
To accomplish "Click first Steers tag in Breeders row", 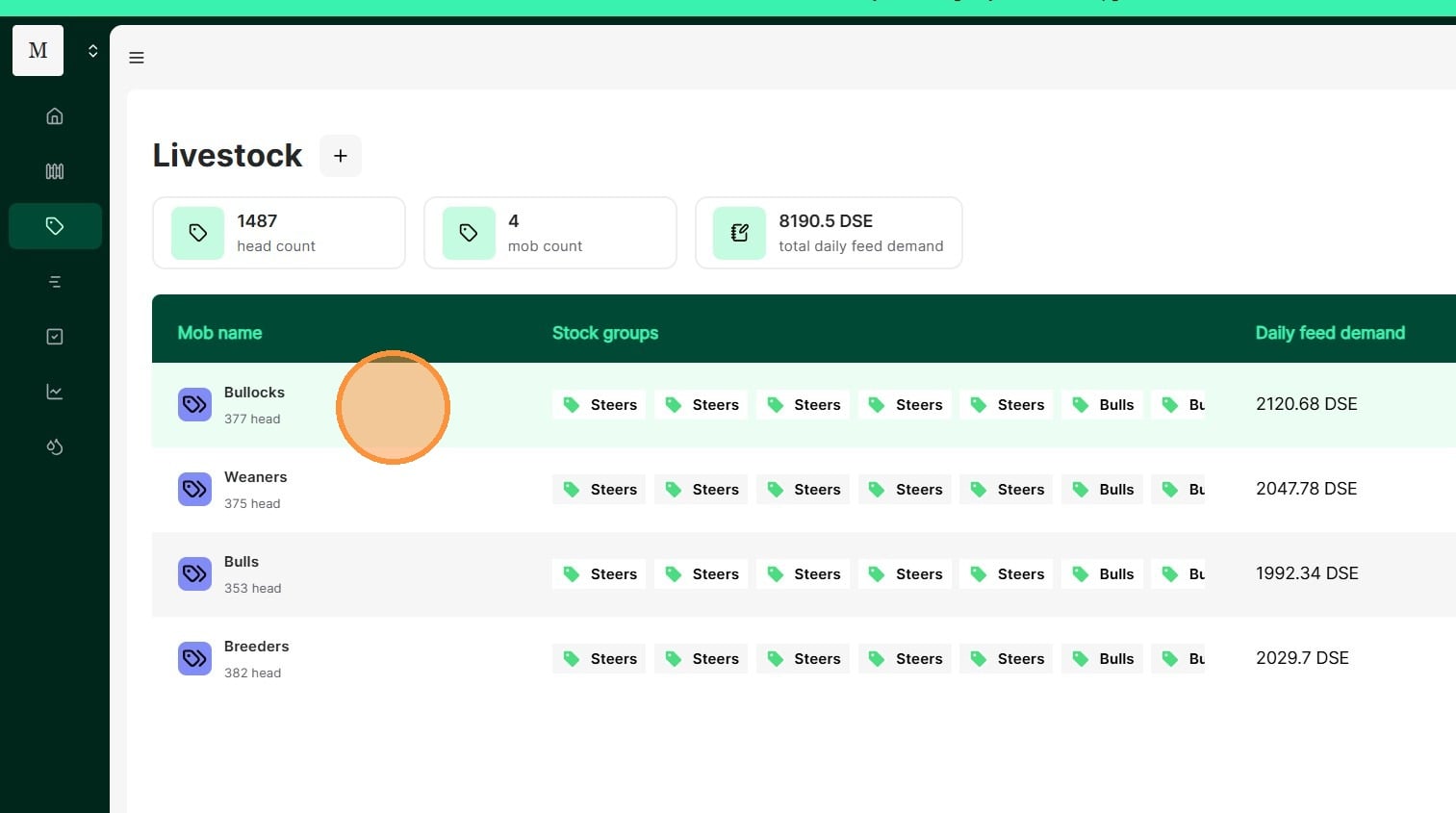I will coord(599,659).
